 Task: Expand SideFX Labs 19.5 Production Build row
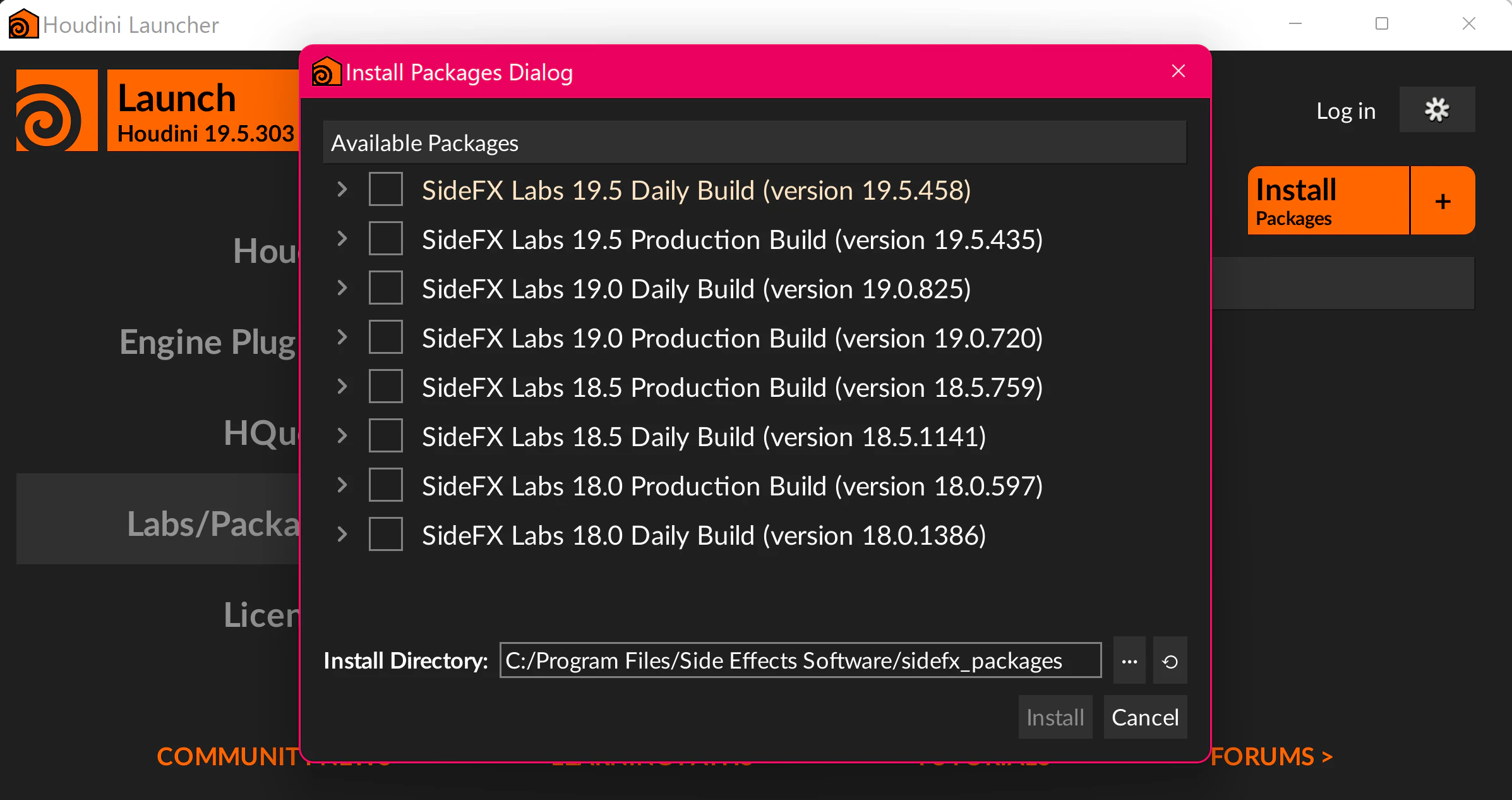pos(342,239)
